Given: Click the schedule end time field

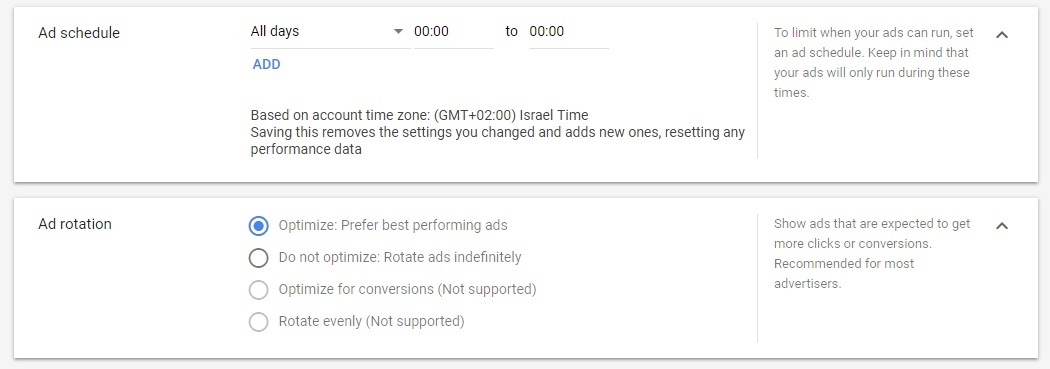Looking at the screenshot, I should tap(569, 31).
